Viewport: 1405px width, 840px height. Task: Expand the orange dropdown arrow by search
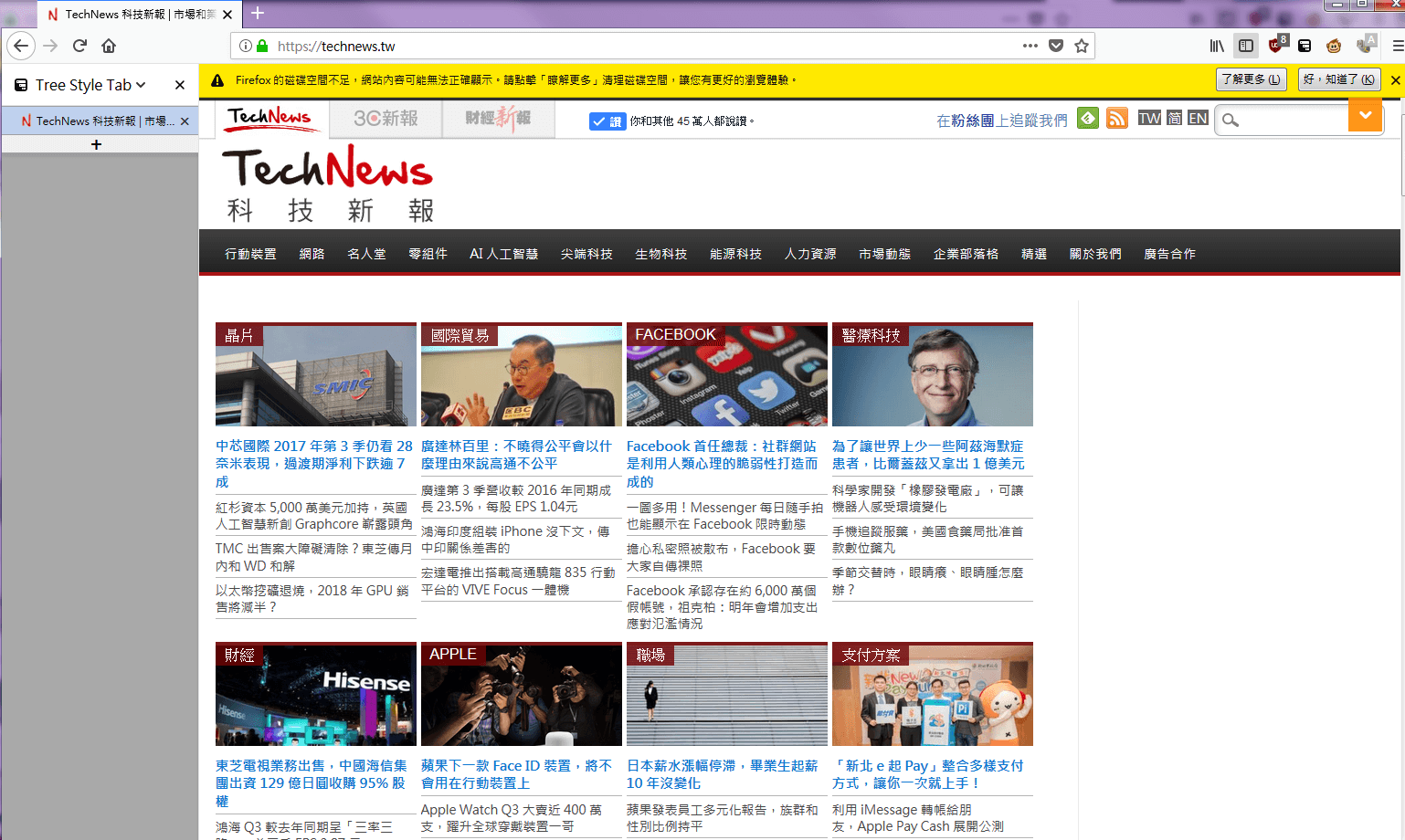coord(1365,115)
